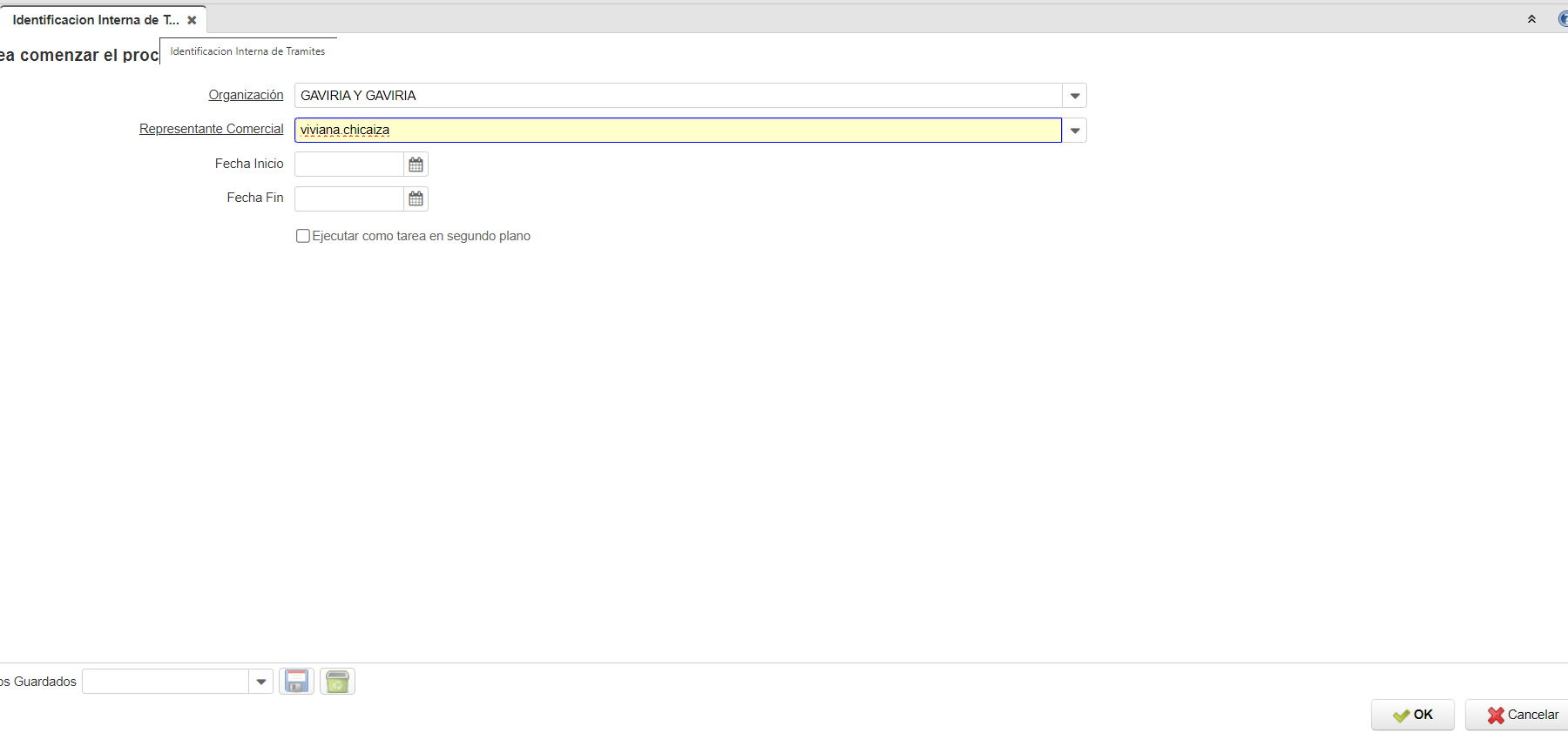Image resolution: width=1568 pixels, height=733 pixels.
Task: Open the Guardados saved parameters dropdown
Action: [261, 682]
